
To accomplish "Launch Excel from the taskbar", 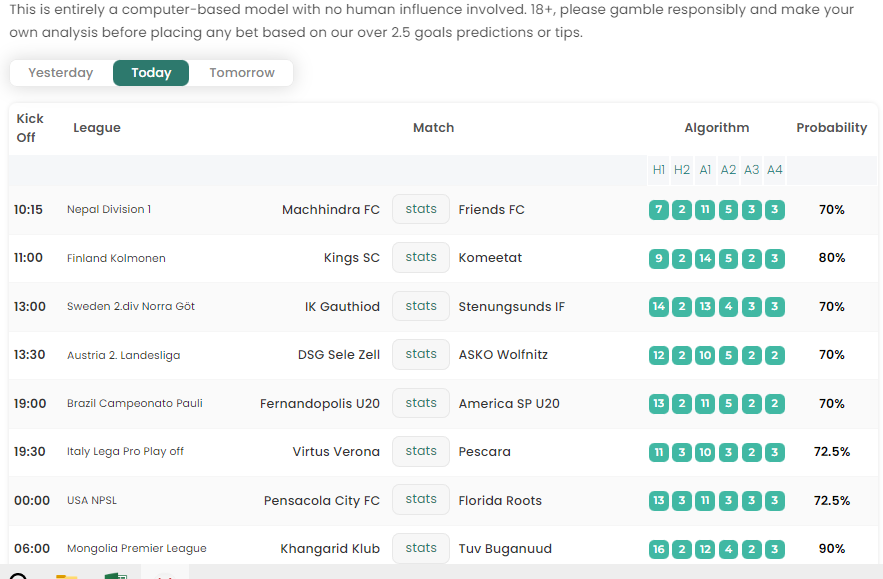I will coord(115,575).
